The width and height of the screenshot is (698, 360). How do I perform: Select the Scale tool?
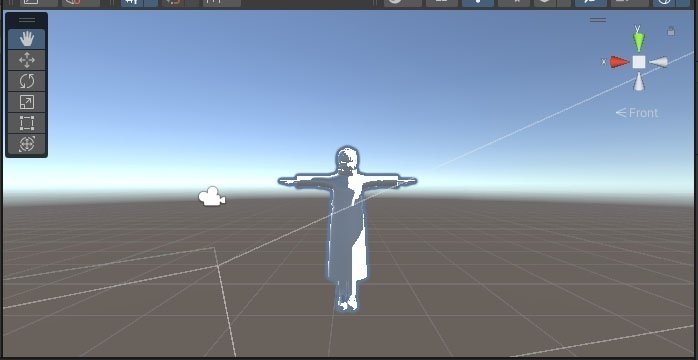tap(27, 102)
